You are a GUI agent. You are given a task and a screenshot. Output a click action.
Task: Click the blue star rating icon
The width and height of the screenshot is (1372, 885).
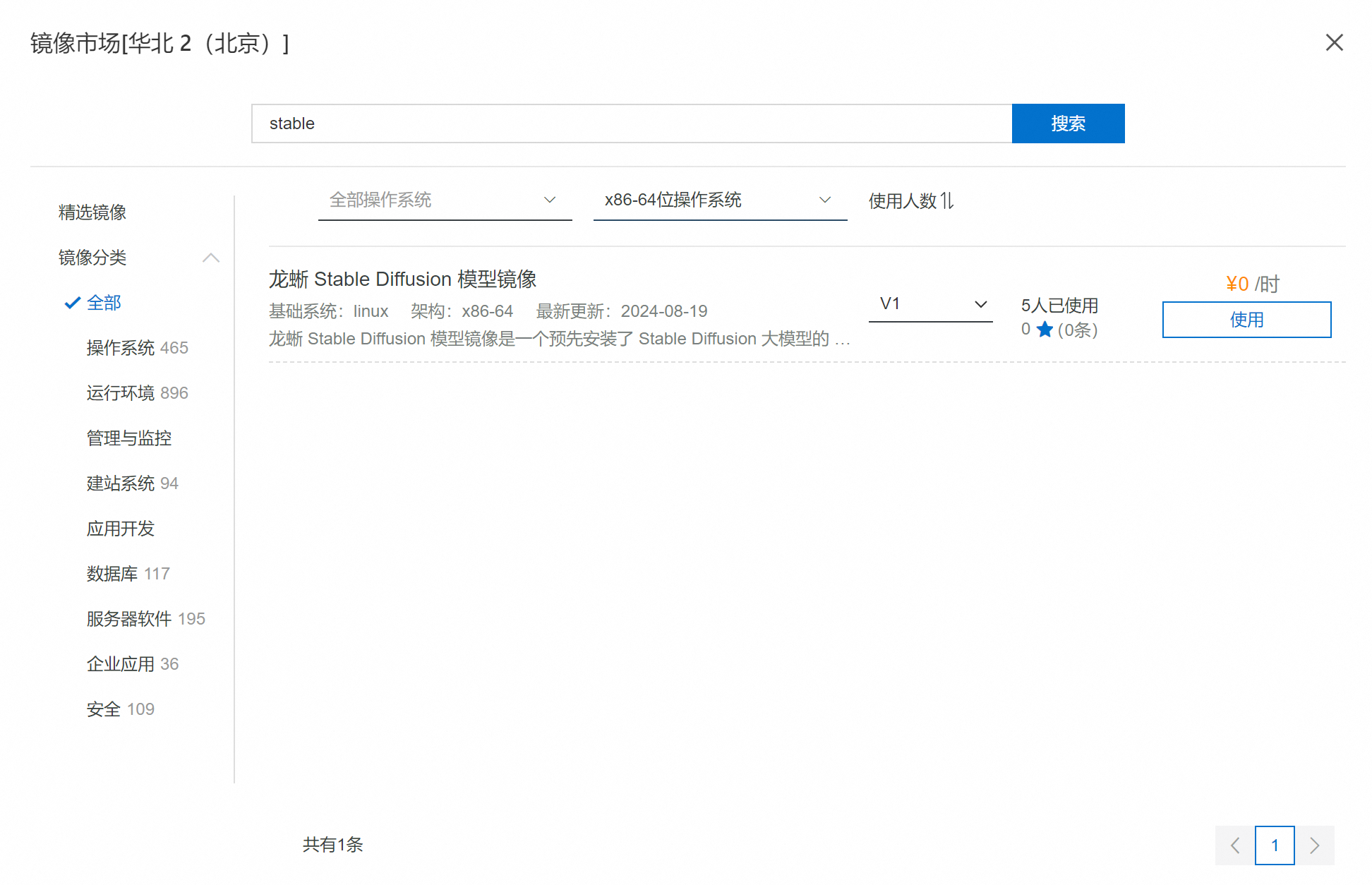click(1045, 330)
